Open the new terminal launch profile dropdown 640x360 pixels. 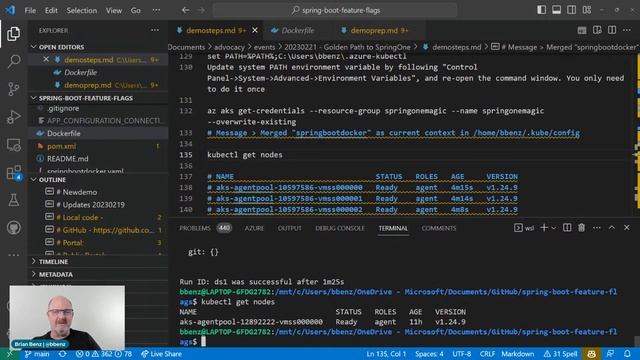[554, 228]
